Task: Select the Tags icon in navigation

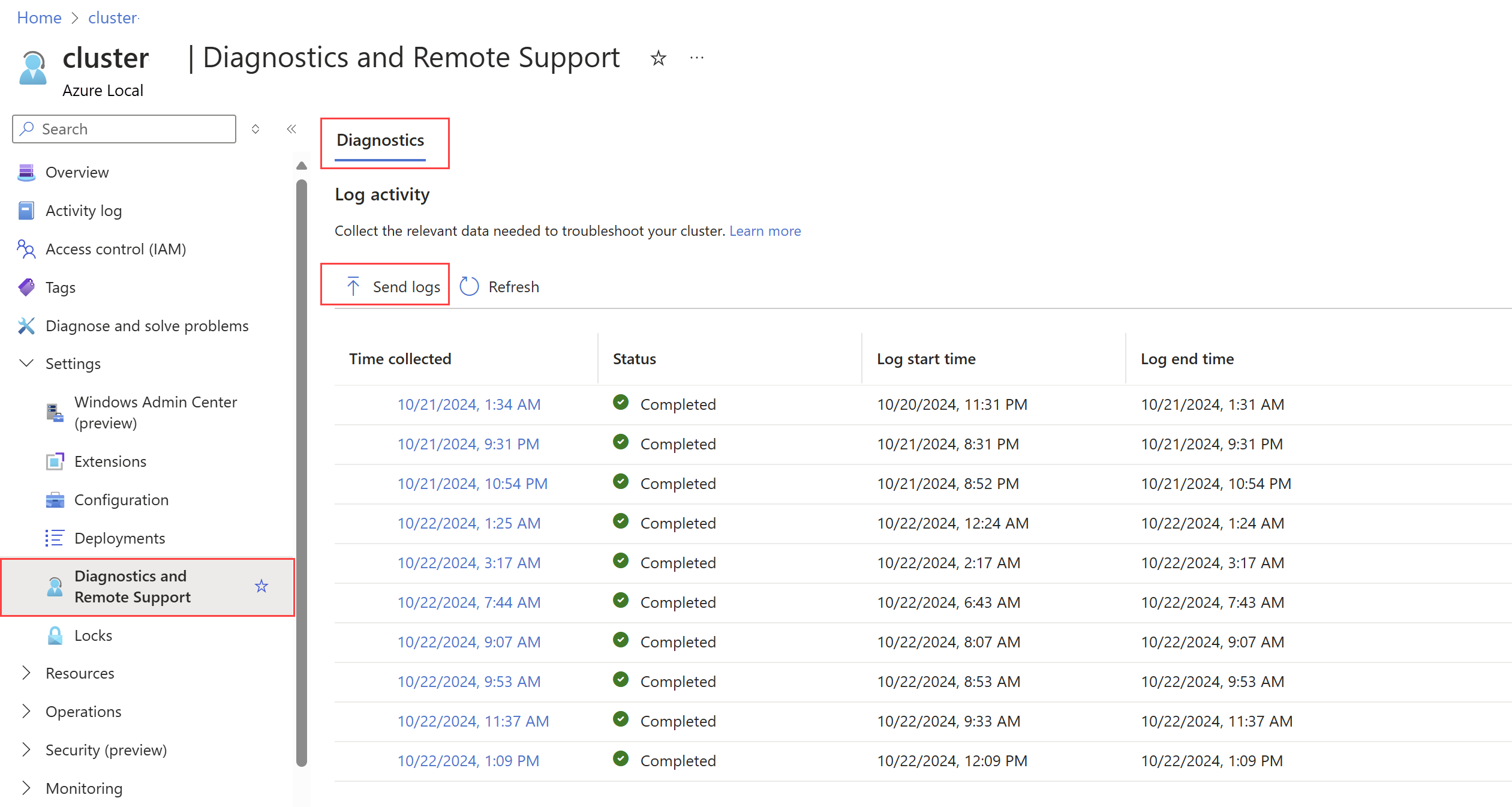Action: point(26,287)
